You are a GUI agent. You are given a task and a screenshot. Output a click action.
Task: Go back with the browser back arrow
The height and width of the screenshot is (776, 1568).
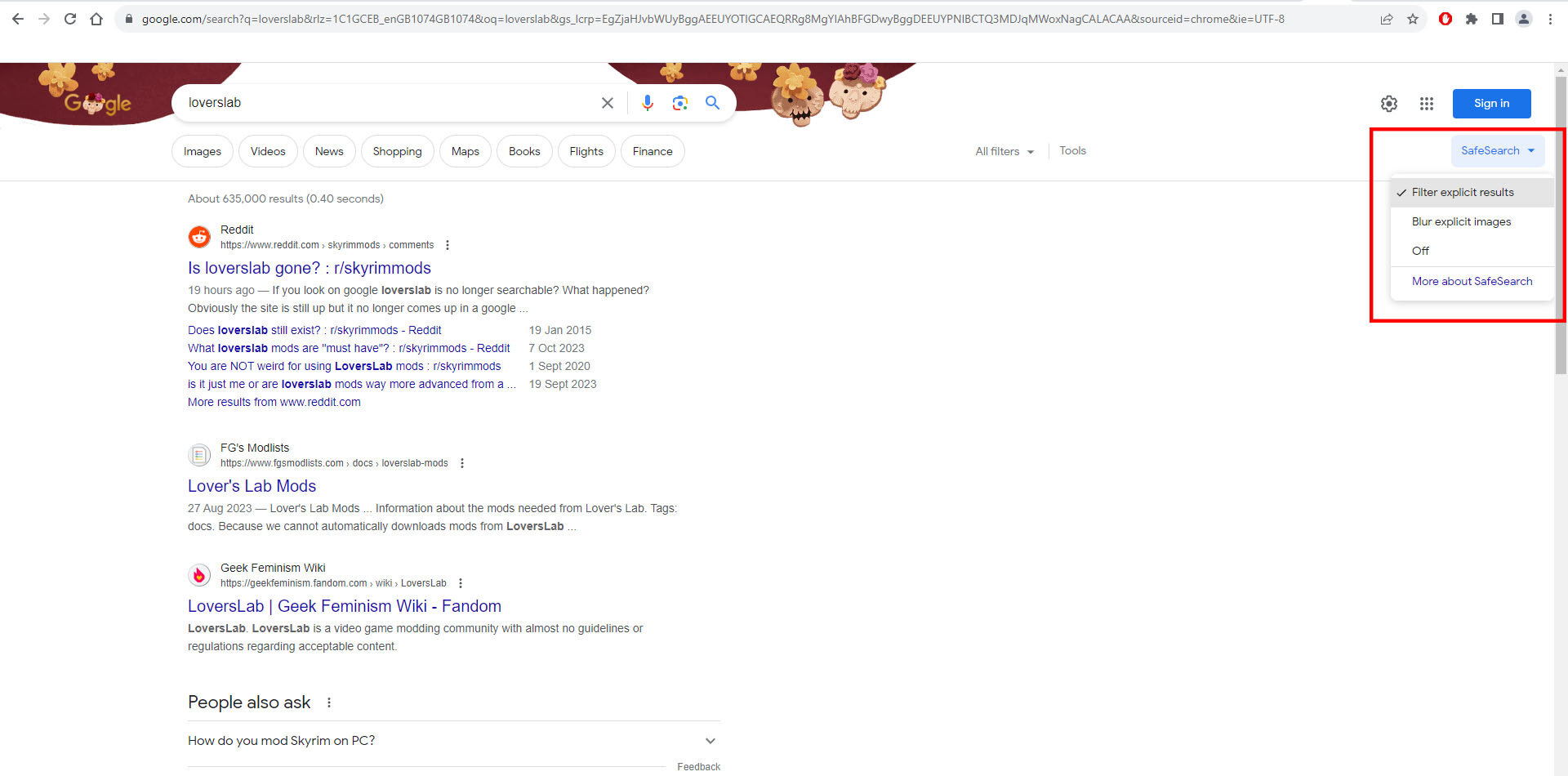pos(18,19)
